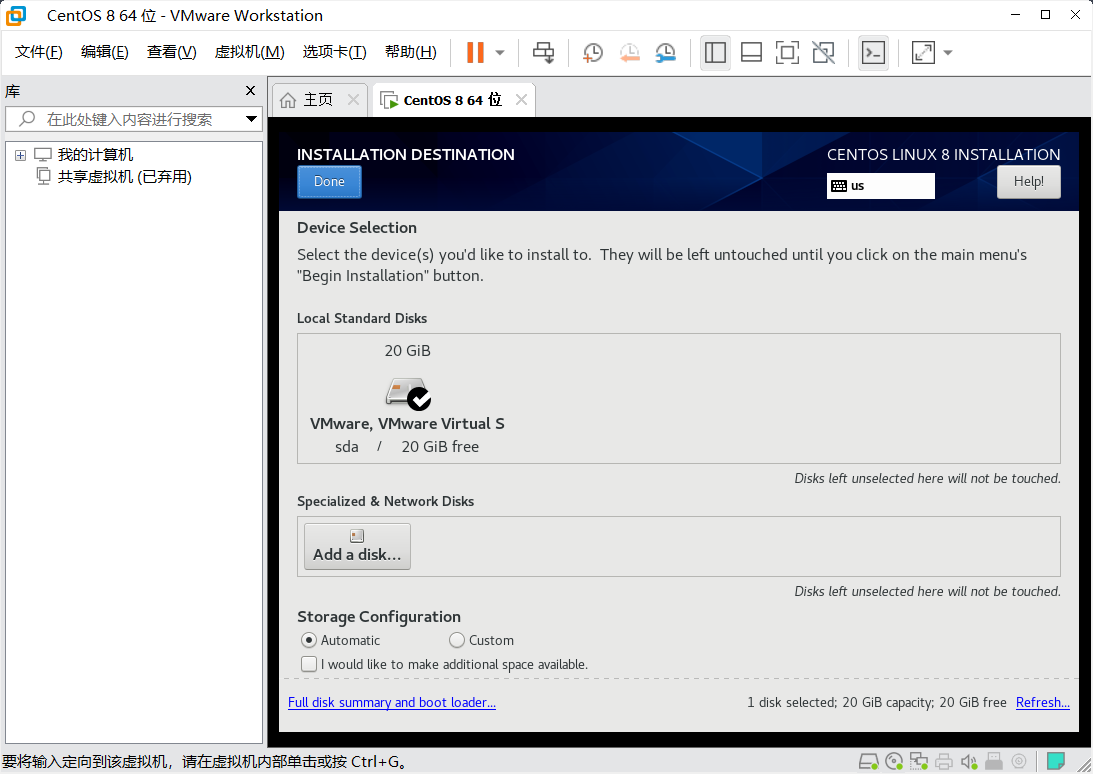Click the VMware Workstation title bar logo
Image resolution: width=1093 pixels, height=774 pixels.
pyautogui.click(x=16, y=15)
